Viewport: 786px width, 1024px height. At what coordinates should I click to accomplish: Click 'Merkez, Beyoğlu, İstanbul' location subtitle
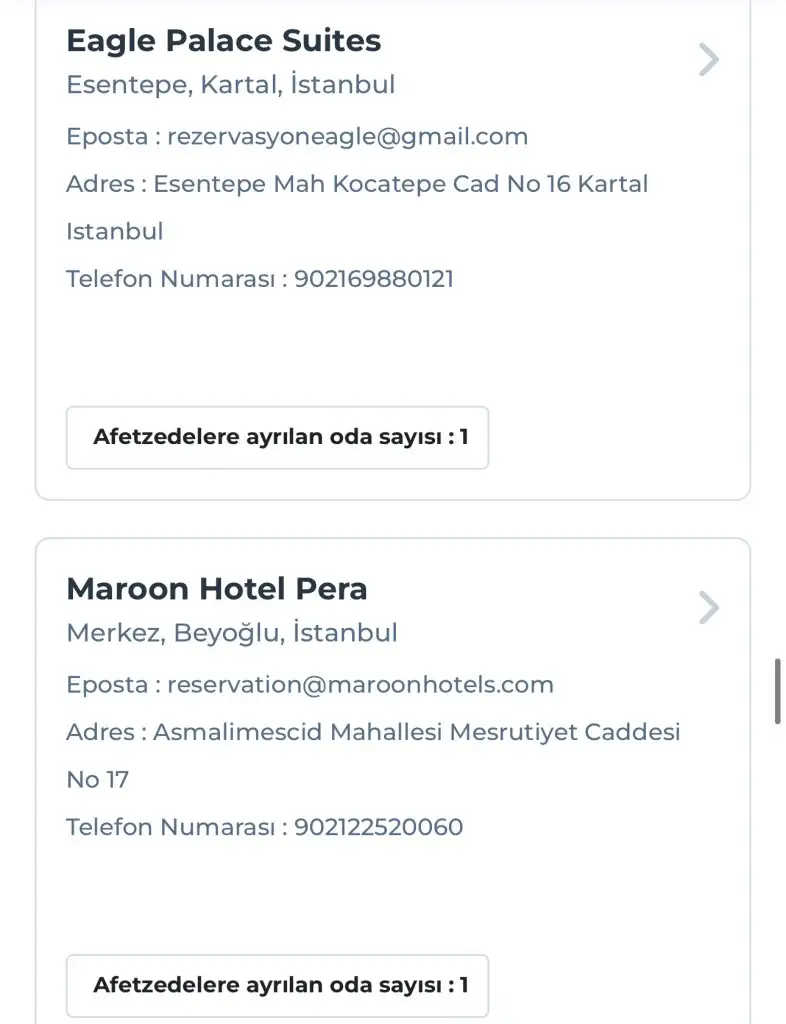coord(231,633)
